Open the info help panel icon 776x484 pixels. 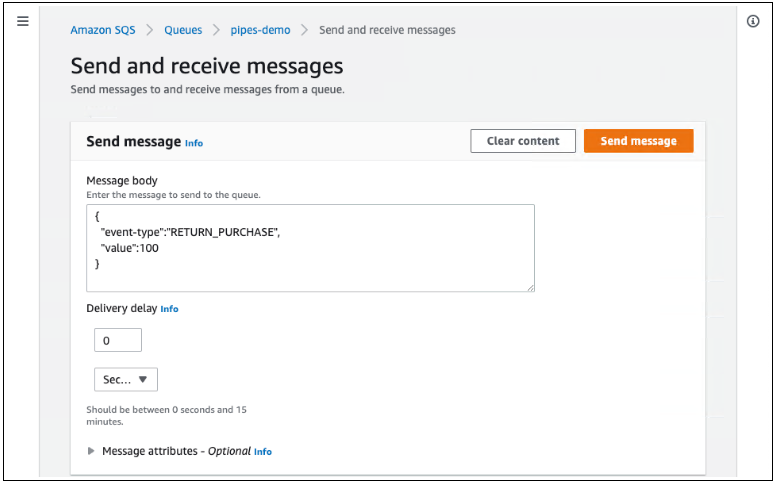tap(753, 21)
